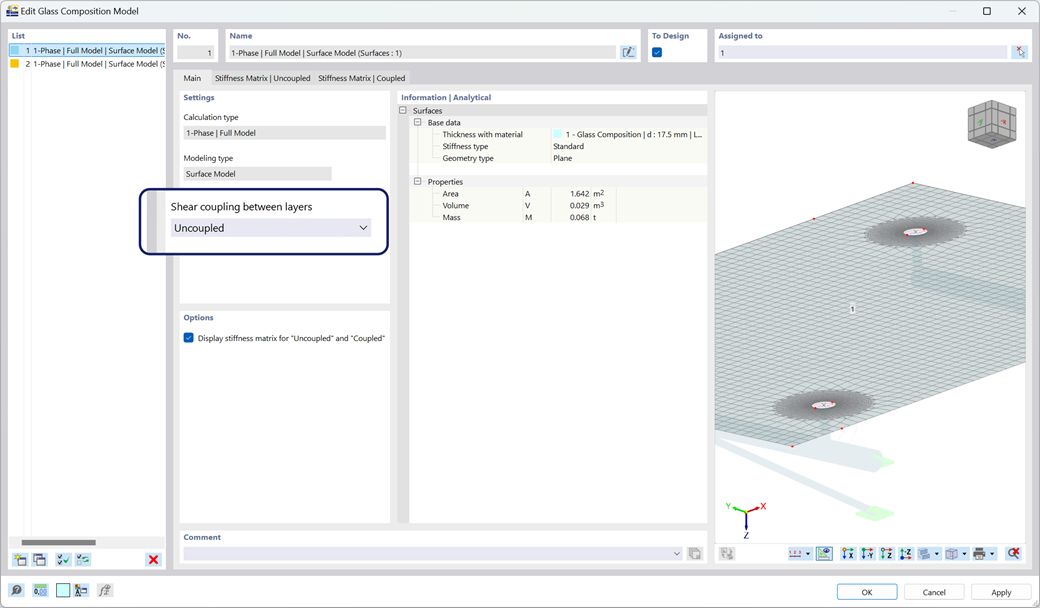Switch to Stiffness Matrix Coupled tab
The image size is (1040, 608).
click(361, 77)
